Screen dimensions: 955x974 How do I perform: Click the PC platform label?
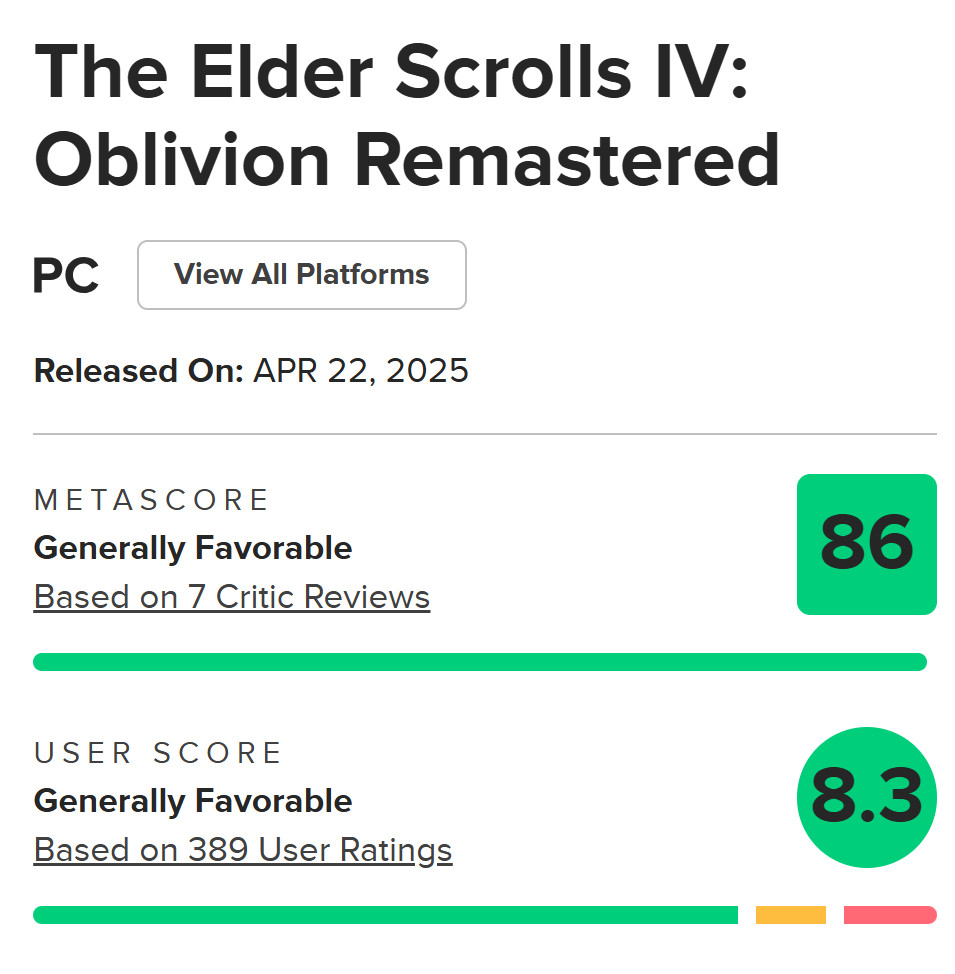coord(66,276)
